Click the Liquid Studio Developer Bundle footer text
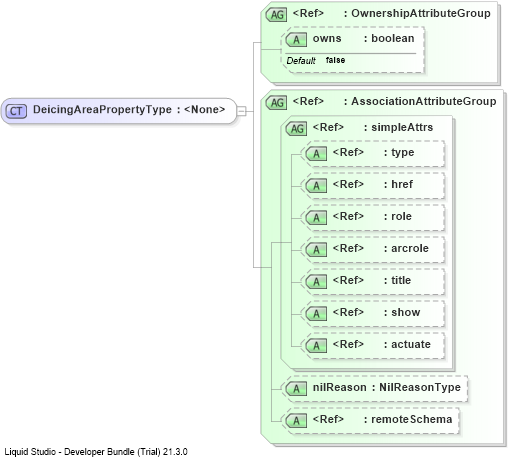The image size is (509, 457). pos(96,452)
